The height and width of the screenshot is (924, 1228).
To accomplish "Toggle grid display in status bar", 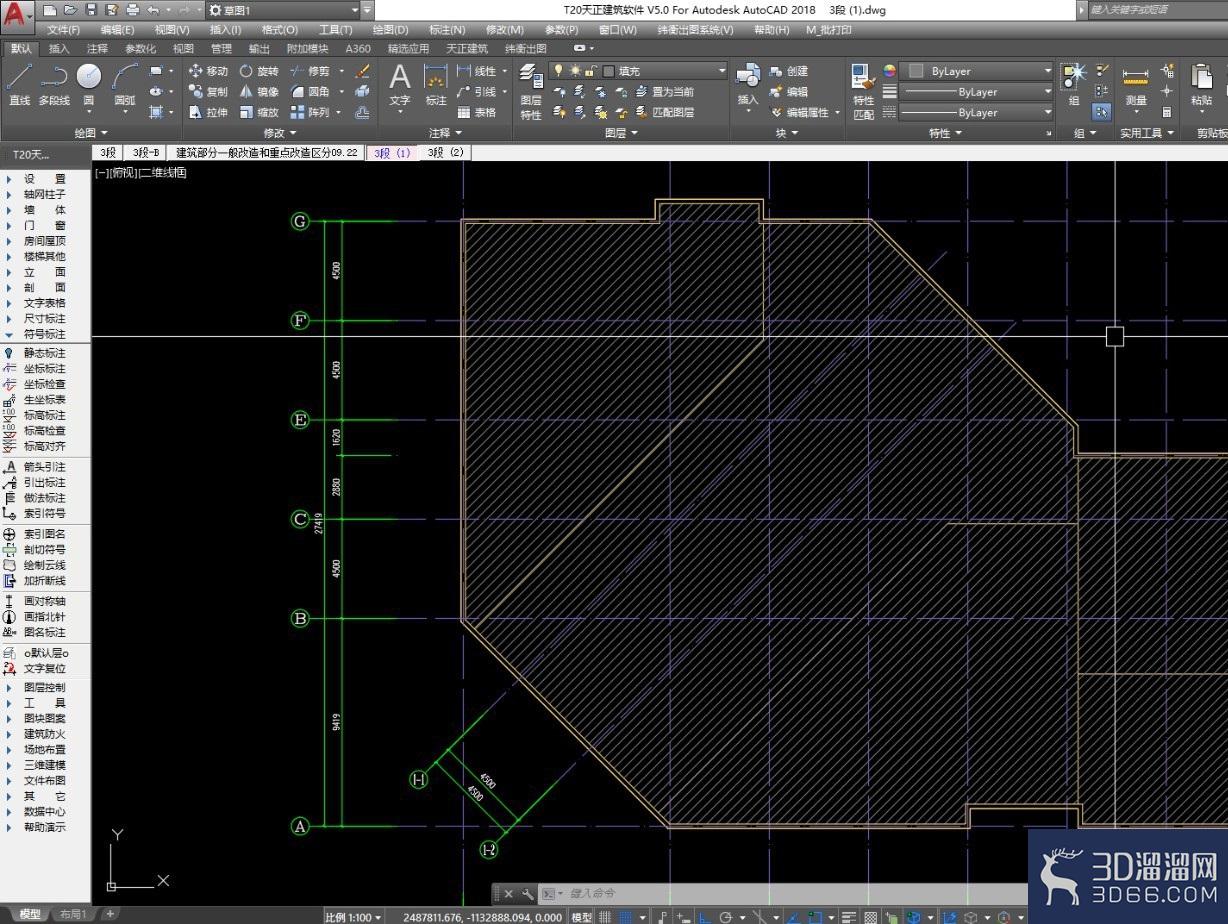I will 605,916.
